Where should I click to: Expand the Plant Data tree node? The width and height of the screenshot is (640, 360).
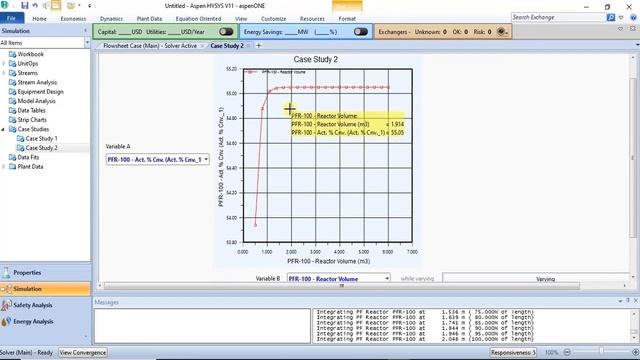[x=4, y=167]
